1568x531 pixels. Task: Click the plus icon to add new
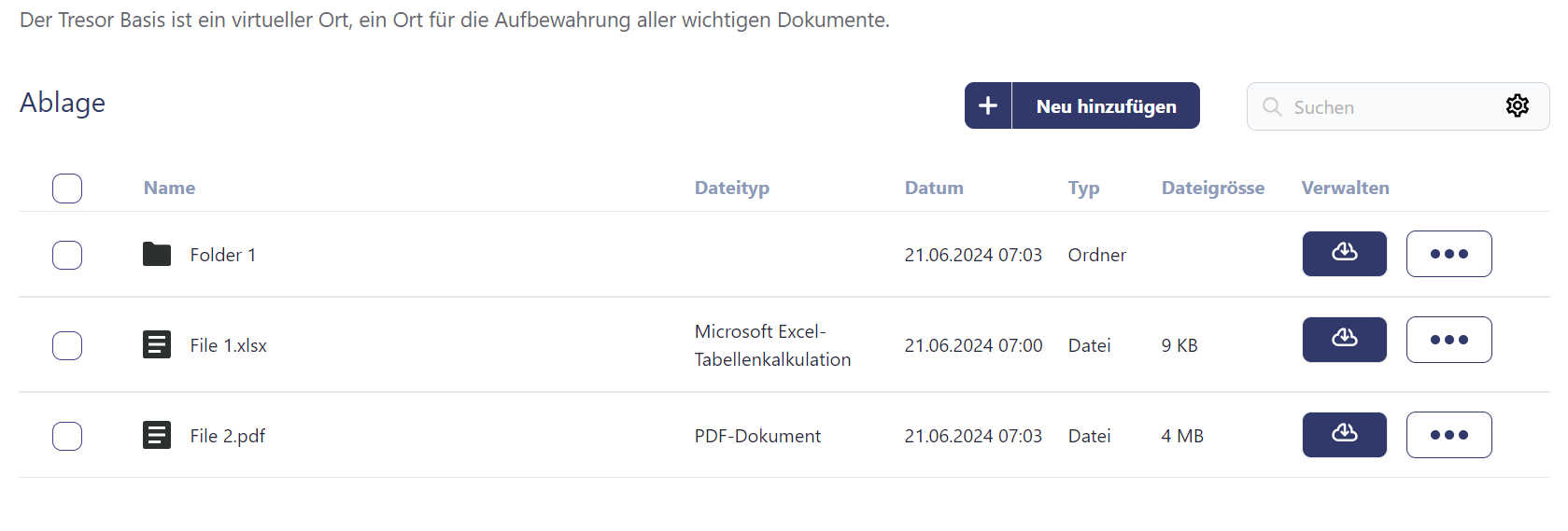tap(988, 106)
